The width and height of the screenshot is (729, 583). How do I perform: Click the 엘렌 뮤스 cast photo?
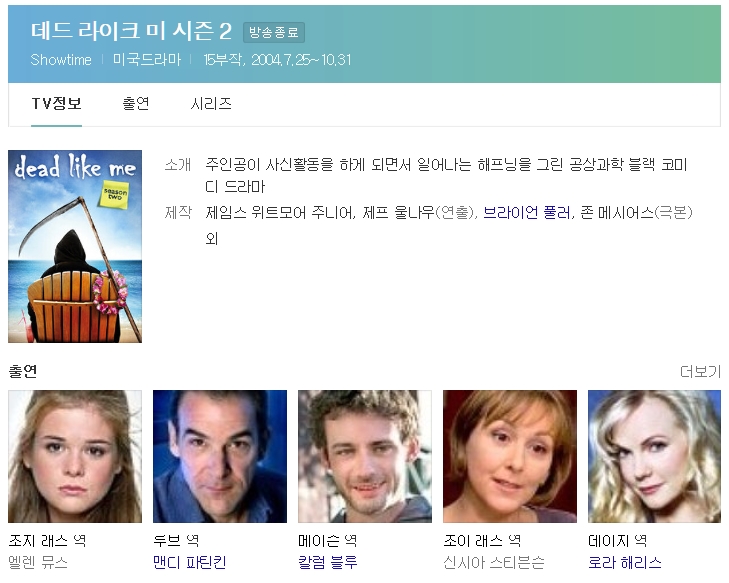click(x=75, y=456)
